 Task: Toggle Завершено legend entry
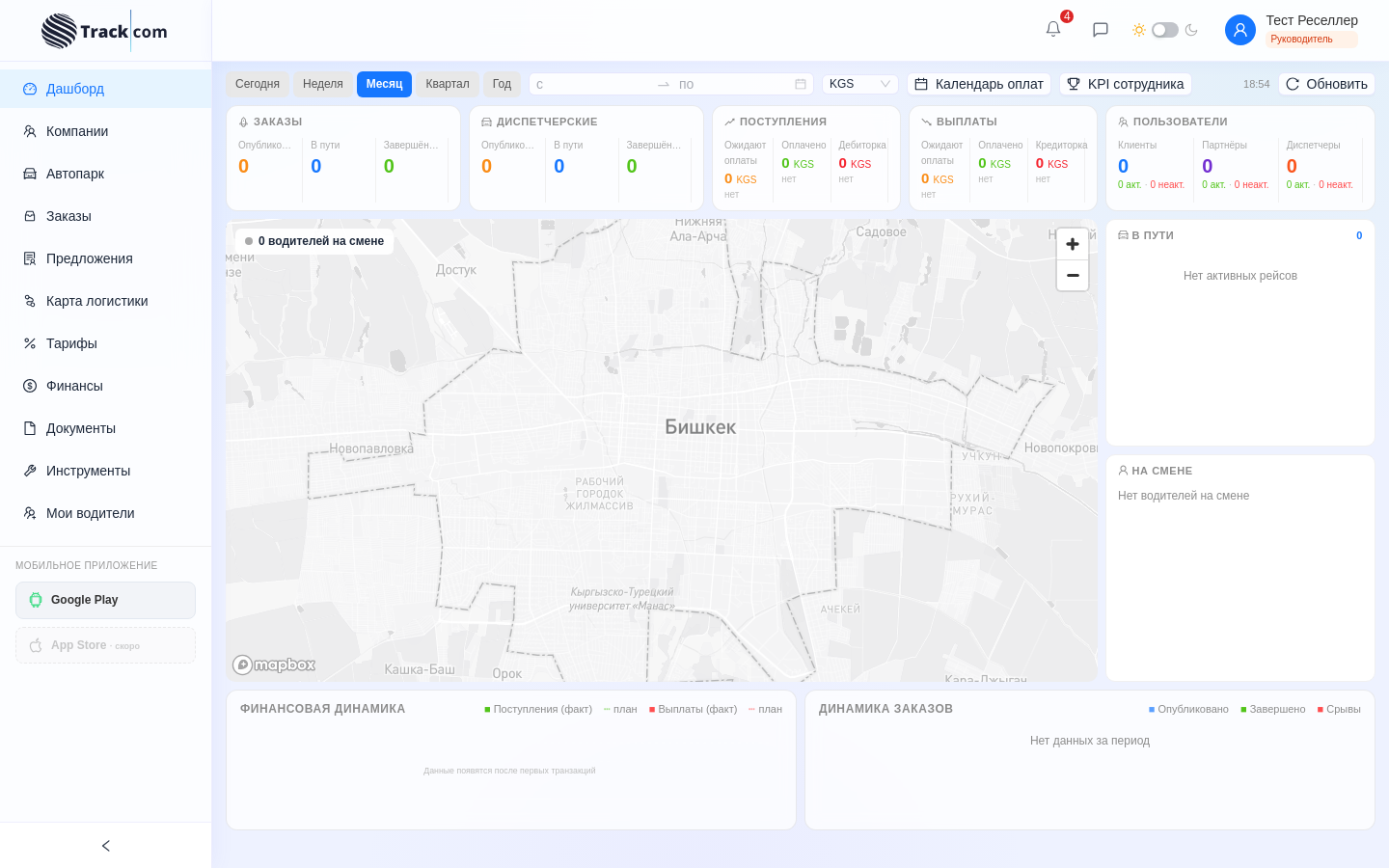point(1273,709)
